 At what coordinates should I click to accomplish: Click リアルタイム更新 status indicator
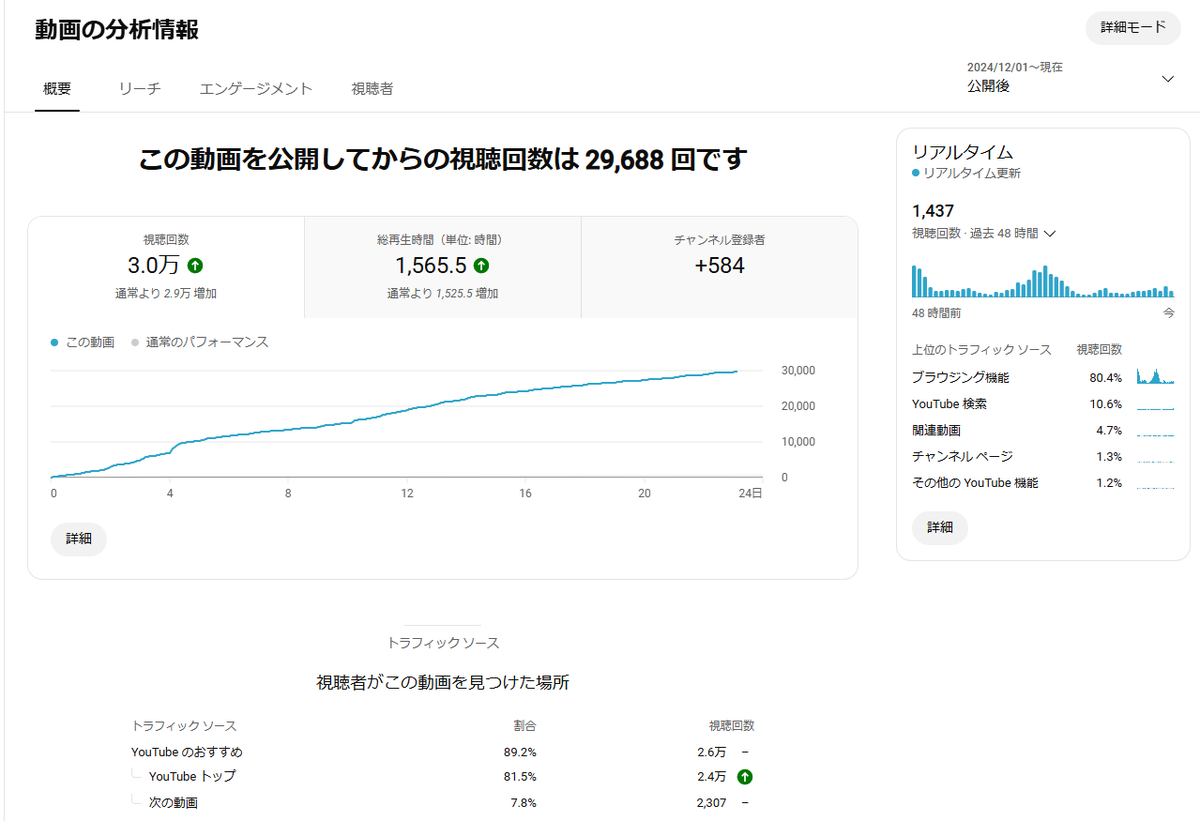pyautogui.click(x=966, y=173)
